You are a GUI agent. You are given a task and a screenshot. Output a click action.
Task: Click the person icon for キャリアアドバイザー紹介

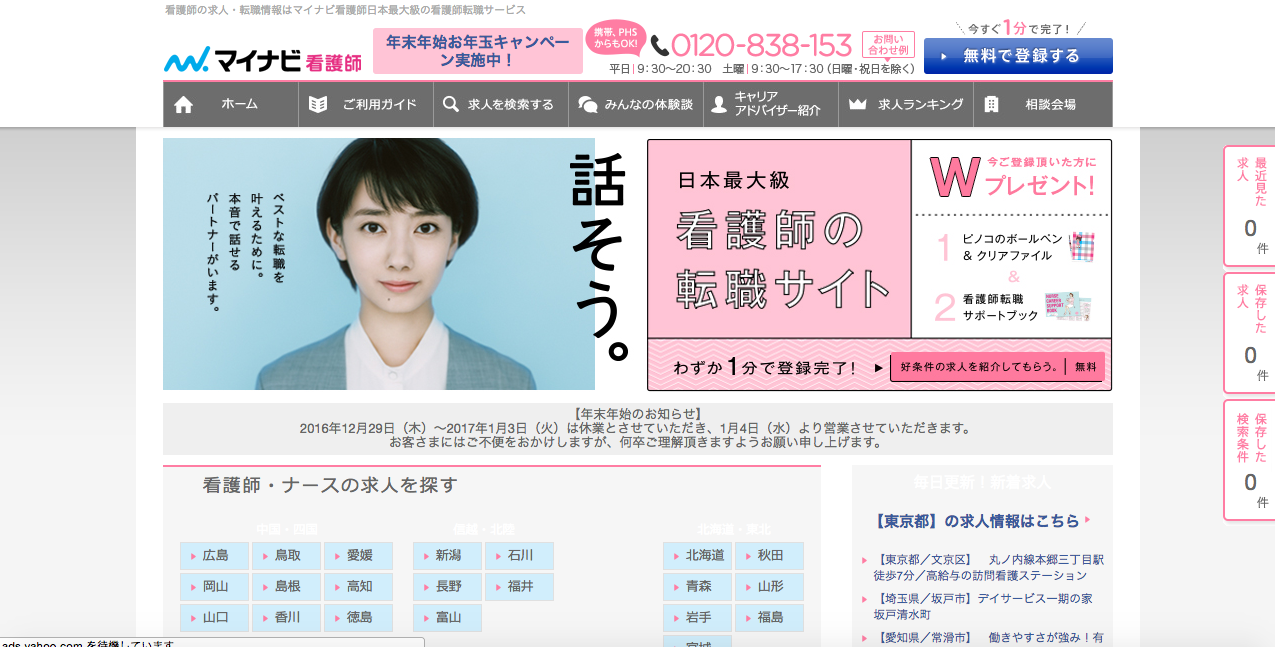(719, 104)
